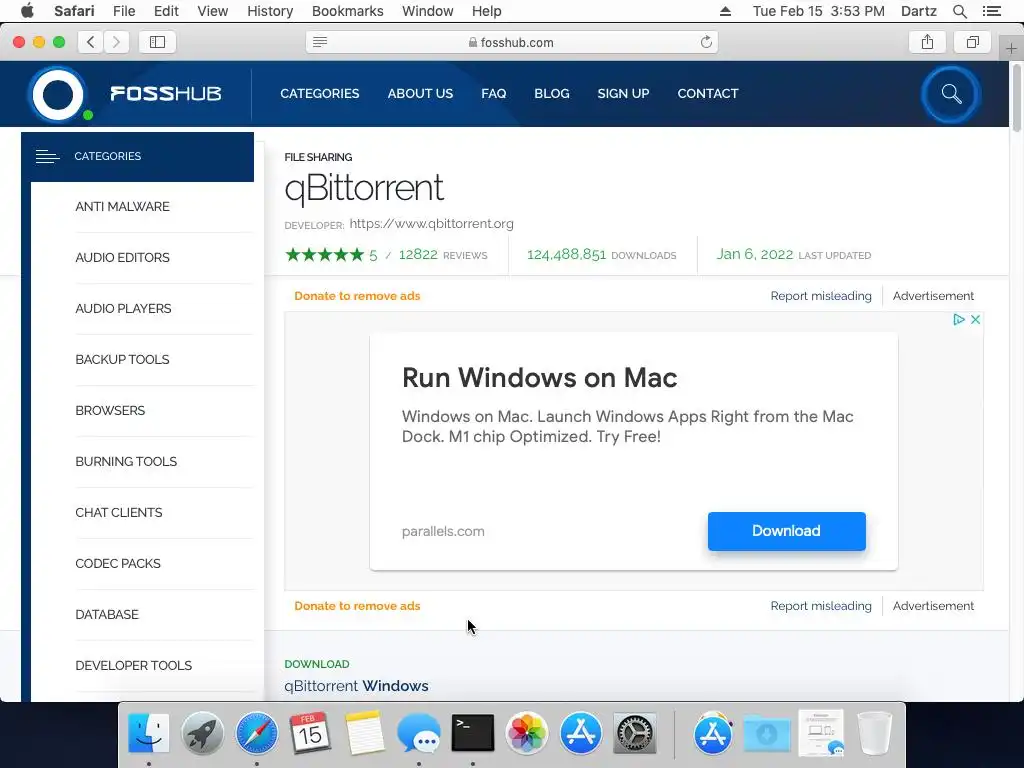The image size is (1024, 768).
Task: Open the BROWSERS category
Action: tap(110, 410)
